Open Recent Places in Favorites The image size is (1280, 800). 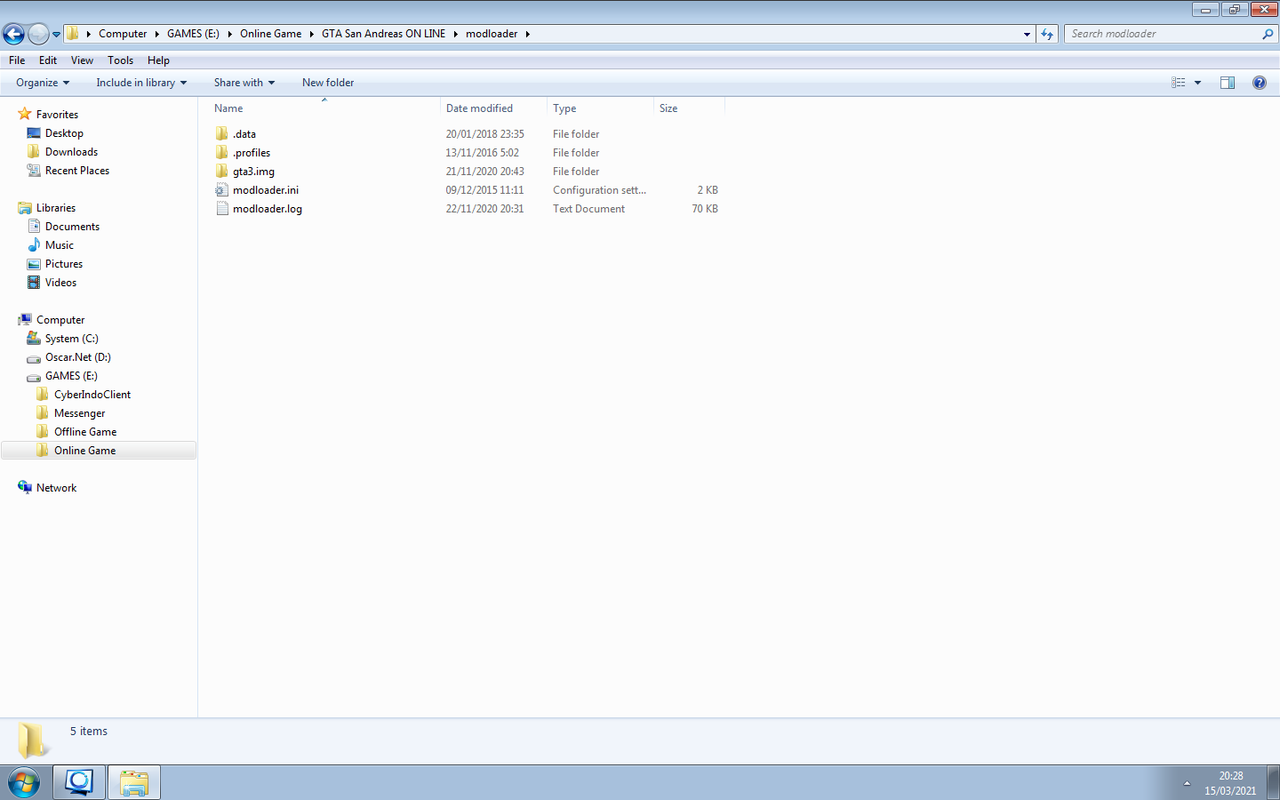[x=77, y=171]
